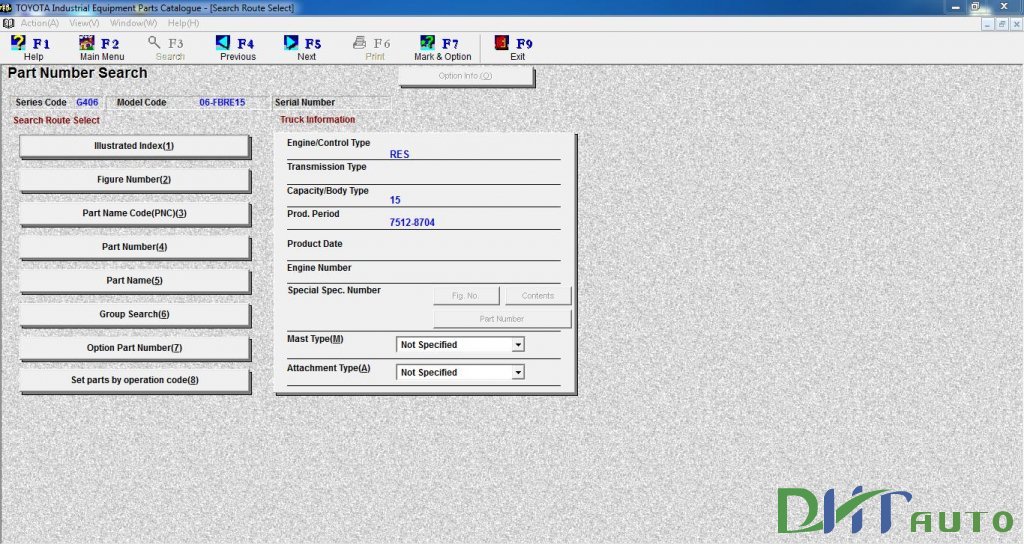Restore the inner child window
This screenshot has height=544, width=1024.
coord(1001,25)
